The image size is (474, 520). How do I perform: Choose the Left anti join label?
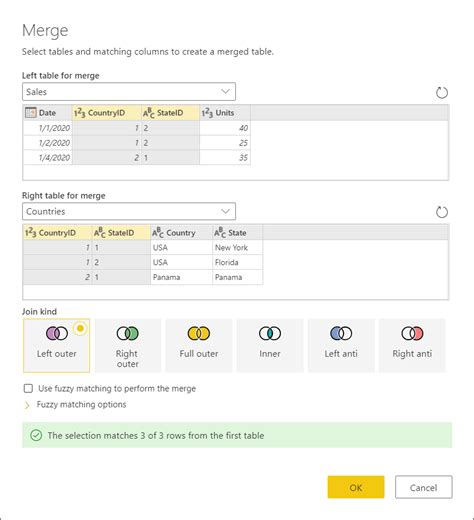tap(341, 354)
